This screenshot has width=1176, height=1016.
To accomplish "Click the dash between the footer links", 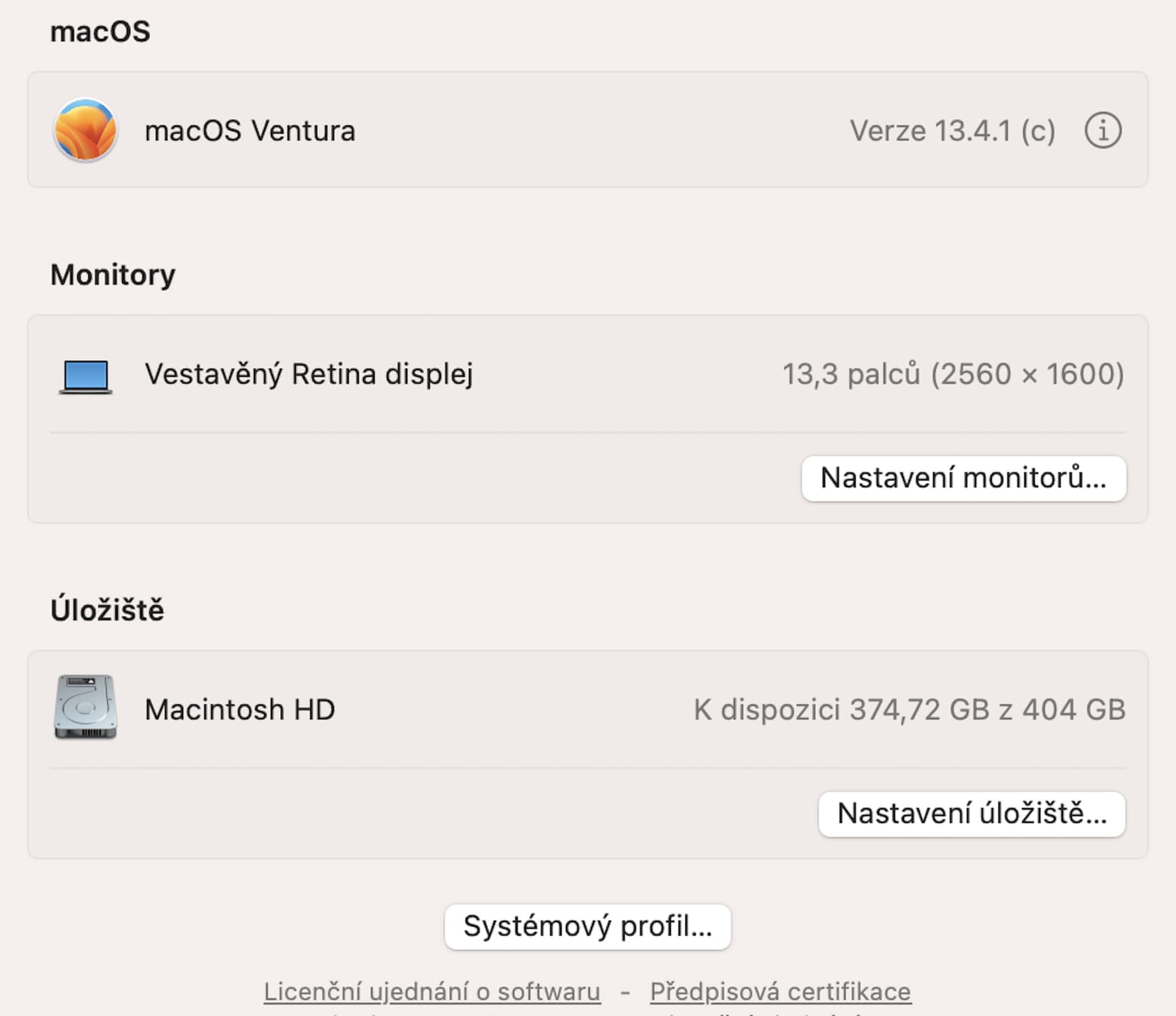I will tap(625, 992).
